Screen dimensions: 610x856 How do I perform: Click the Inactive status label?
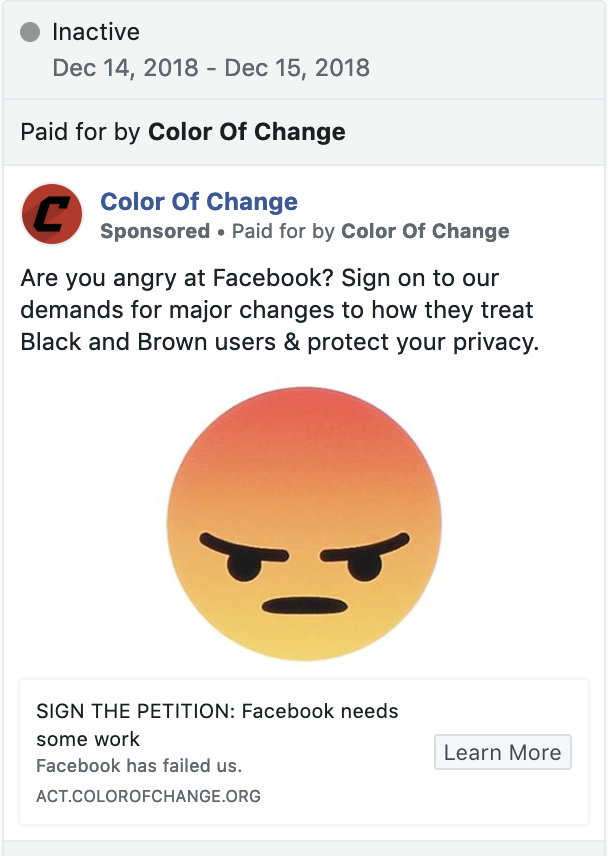click(x=96, y=32)
